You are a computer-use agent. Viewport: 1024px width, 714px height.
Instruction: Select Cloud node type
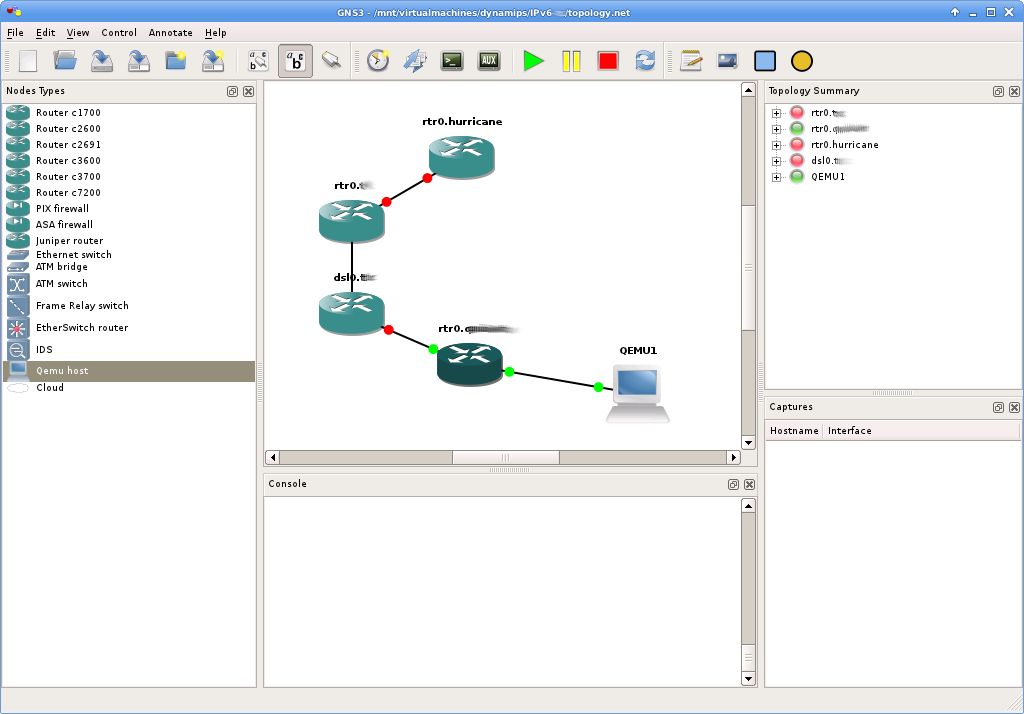tap(129, 387)
